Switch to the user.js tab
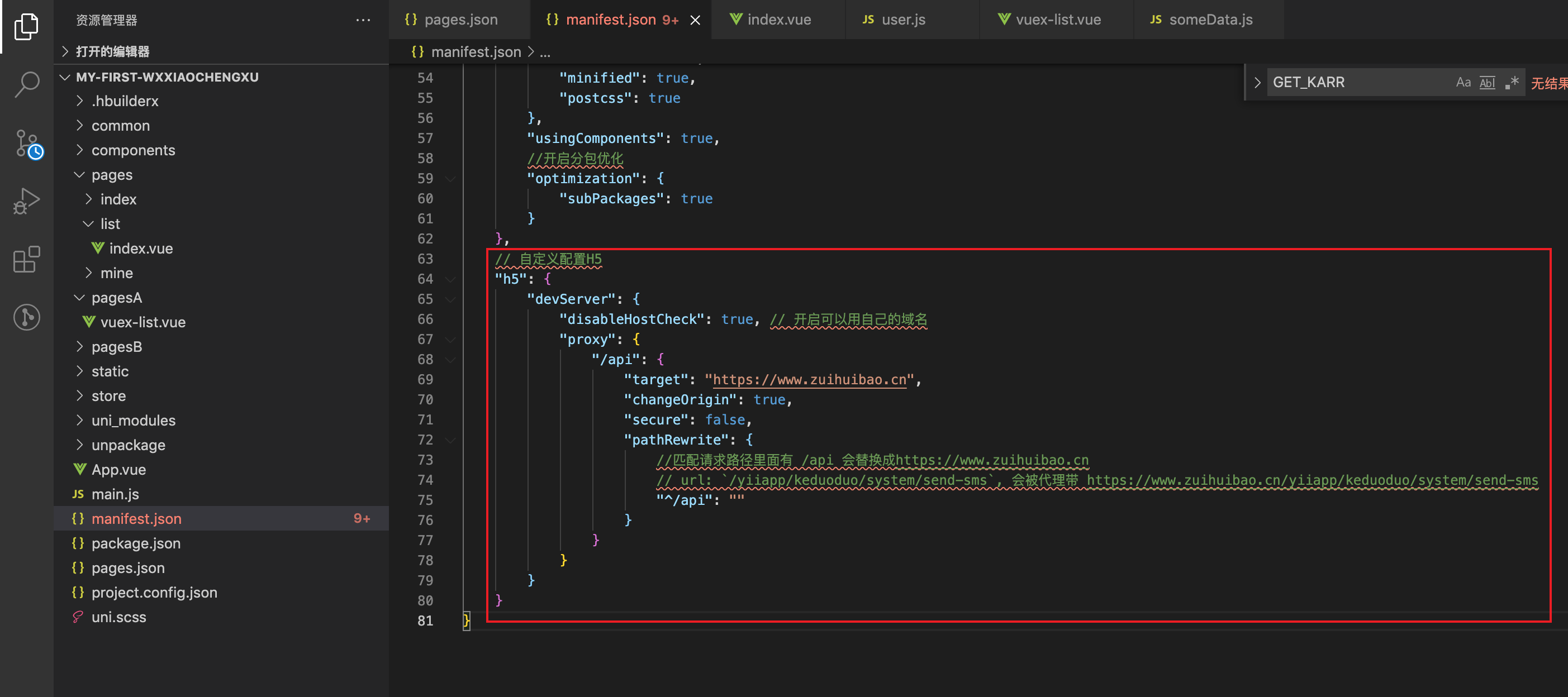Image resolution: width=1568 pixels, height=697 pixels. 912,20
